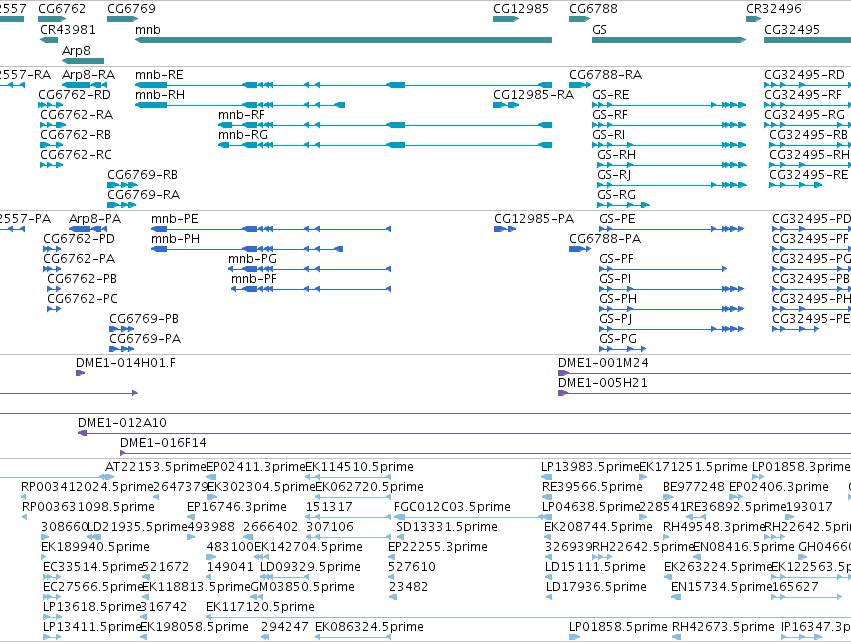Click transcript mnb-RG
The height and width of the screenshot is (642, 851).
(x=243, y=135)
